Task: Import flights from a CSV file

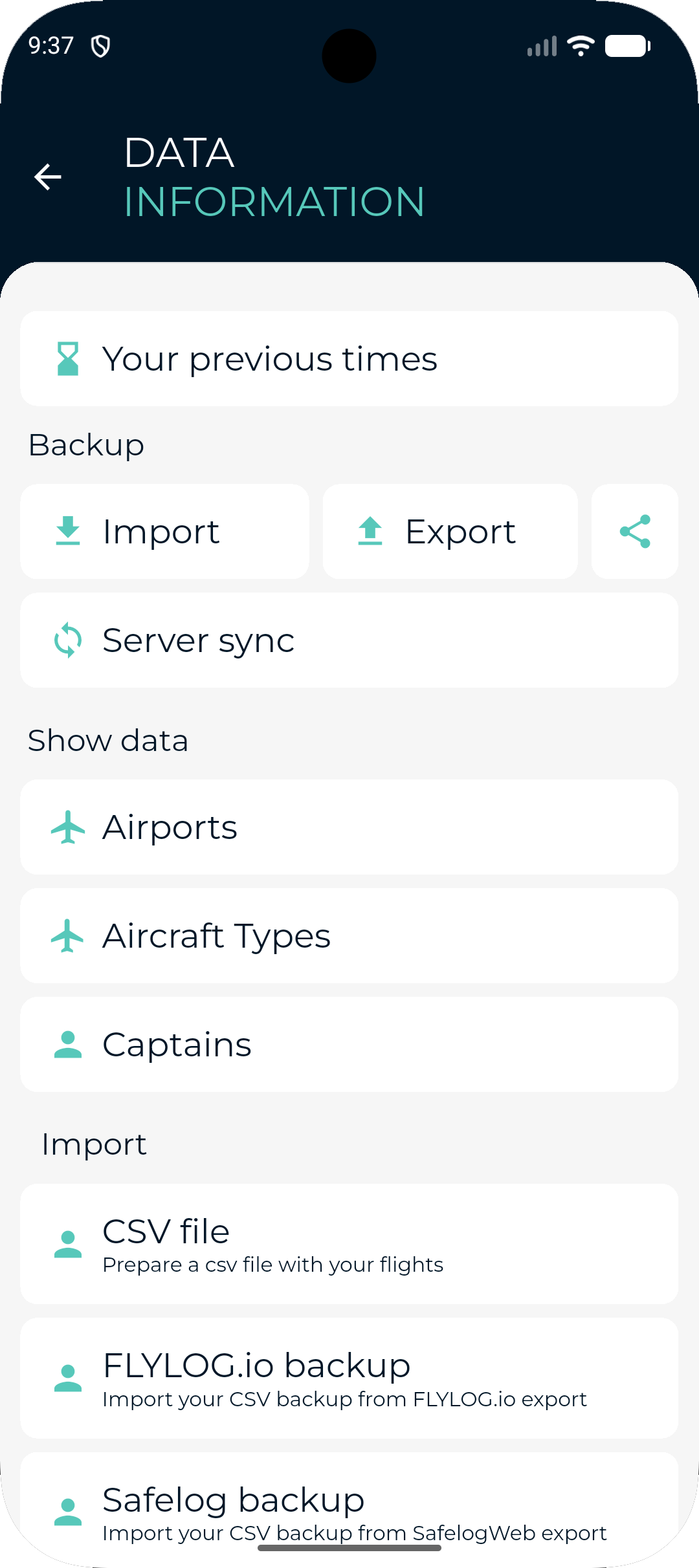Action: pos(349,1245)
